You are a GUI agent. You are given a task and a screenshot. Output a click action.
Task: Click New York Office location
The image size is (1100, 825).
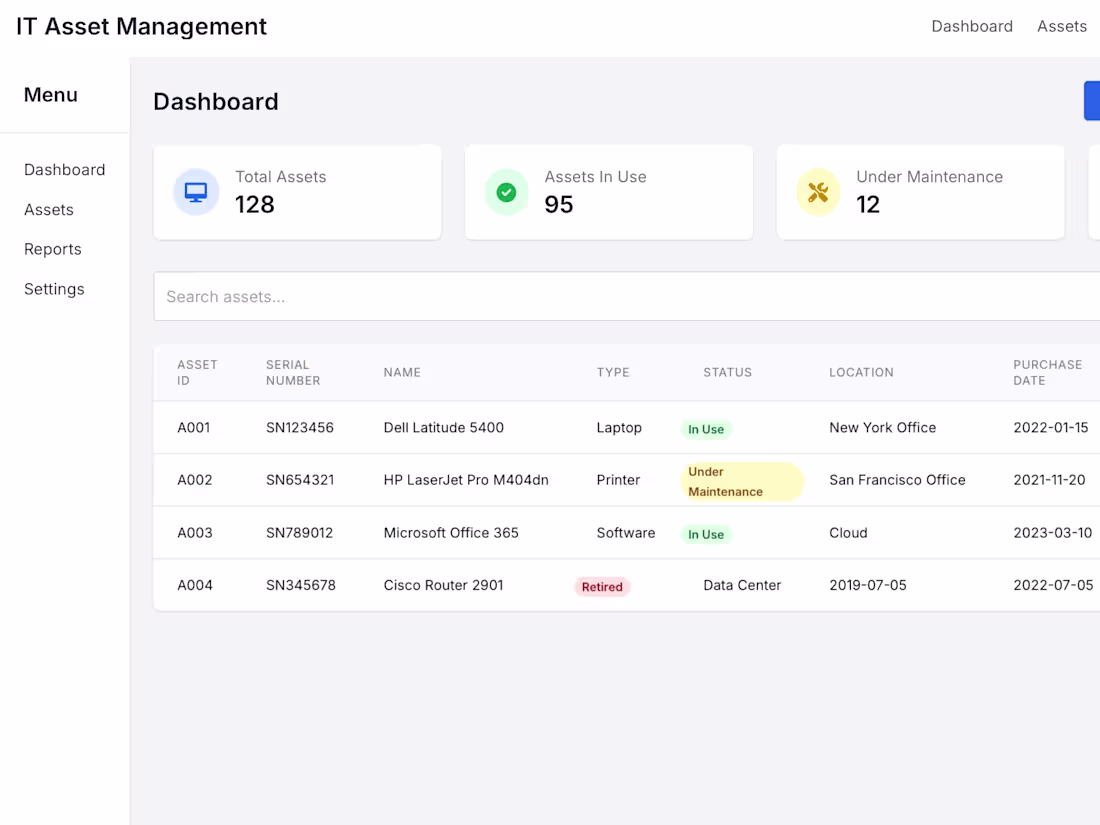point(883,428)
